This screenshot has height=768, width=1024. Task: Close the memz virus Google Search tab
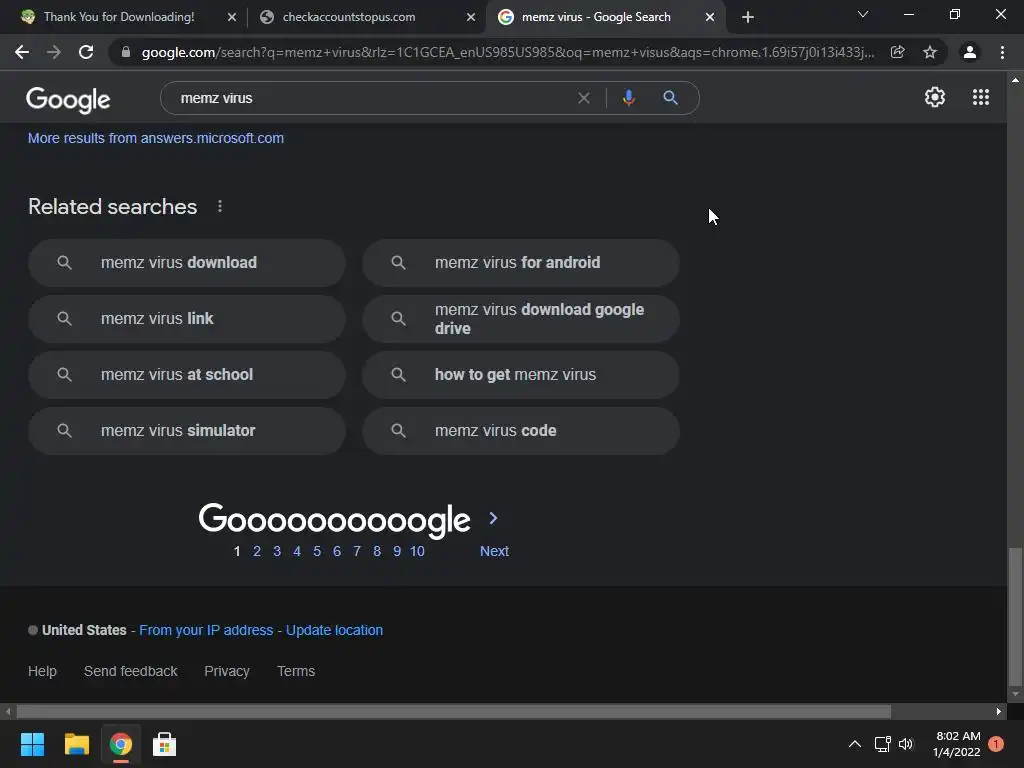click(710, 17)
